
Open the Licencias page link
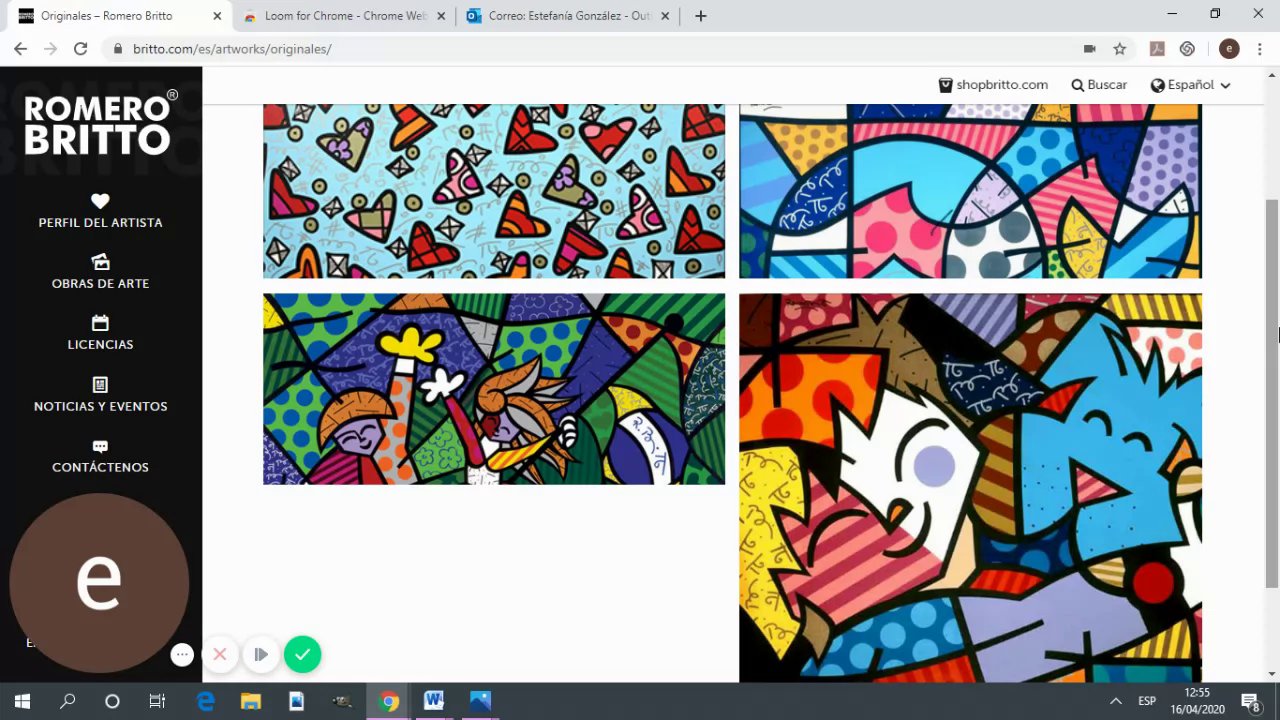click(x=100, y=345)
